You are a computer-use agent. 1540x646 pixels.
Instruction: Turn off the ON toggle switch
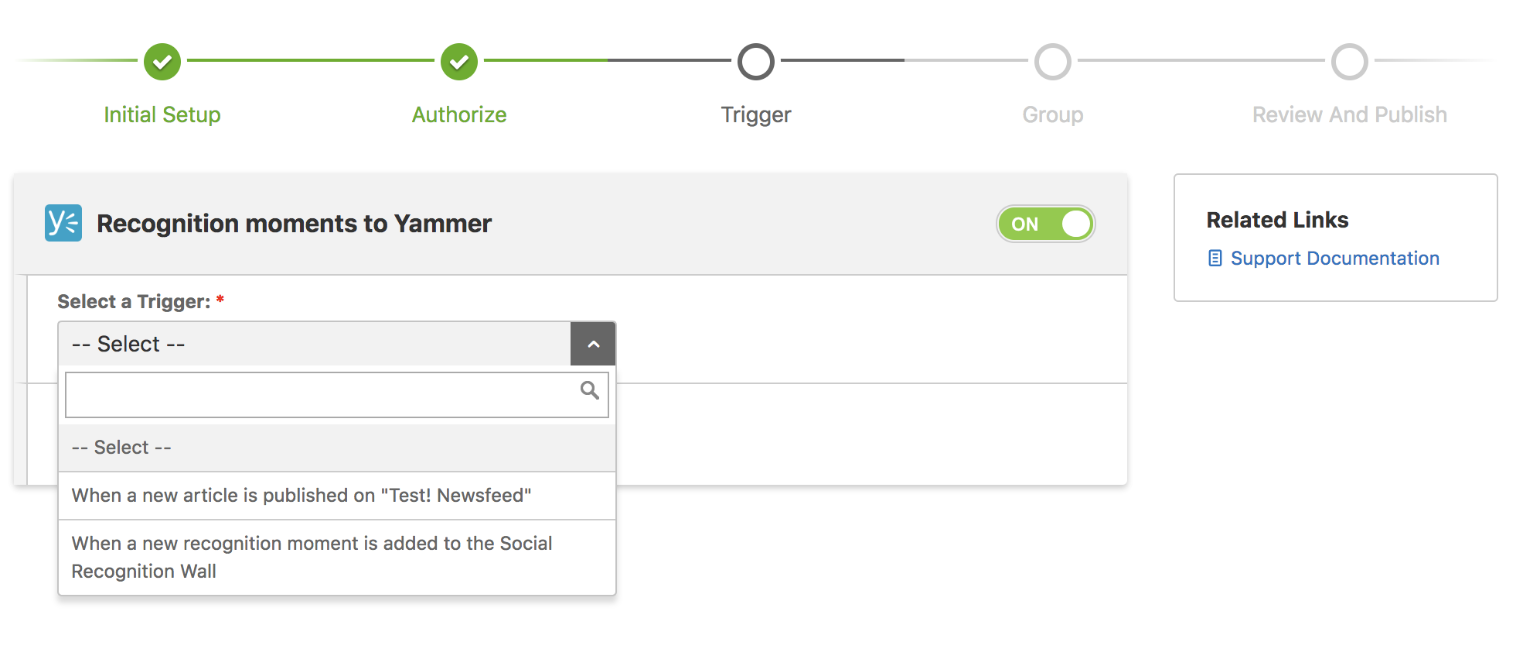(x=1045, y=224)
